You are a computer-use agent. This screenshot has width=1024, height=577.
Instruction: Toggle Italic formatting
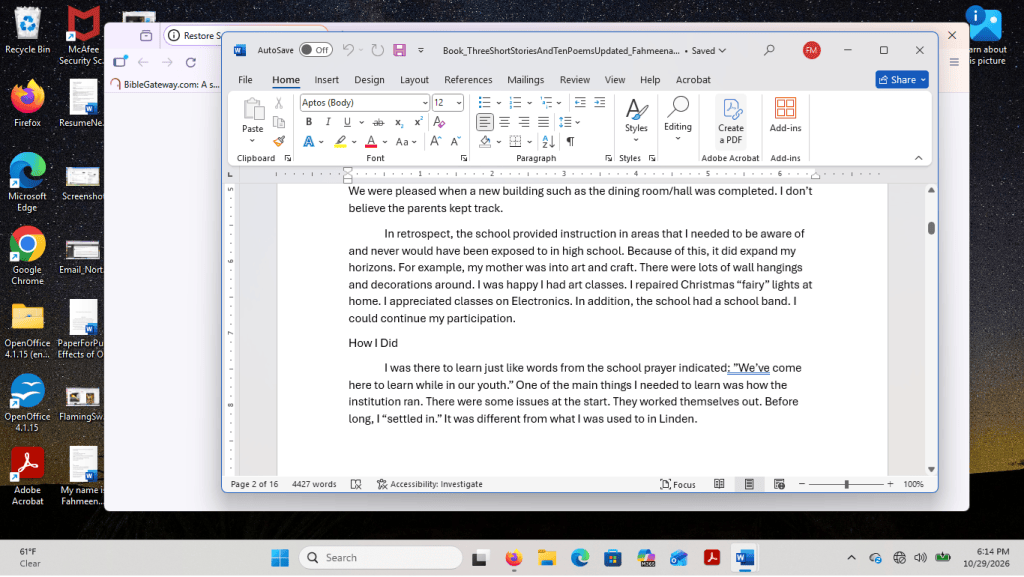[x=328, y=122]
